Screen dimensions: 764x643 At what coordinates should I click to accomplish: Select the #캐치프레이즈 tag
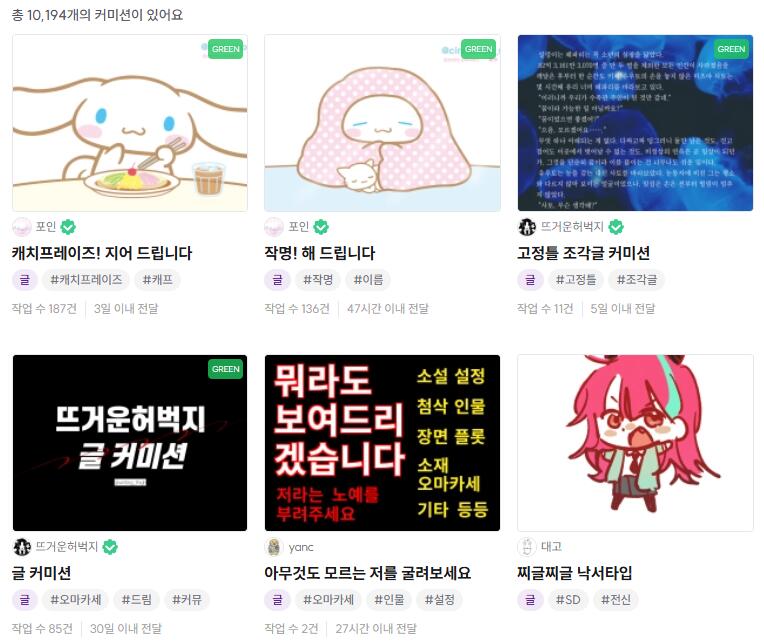coord(86,280)
